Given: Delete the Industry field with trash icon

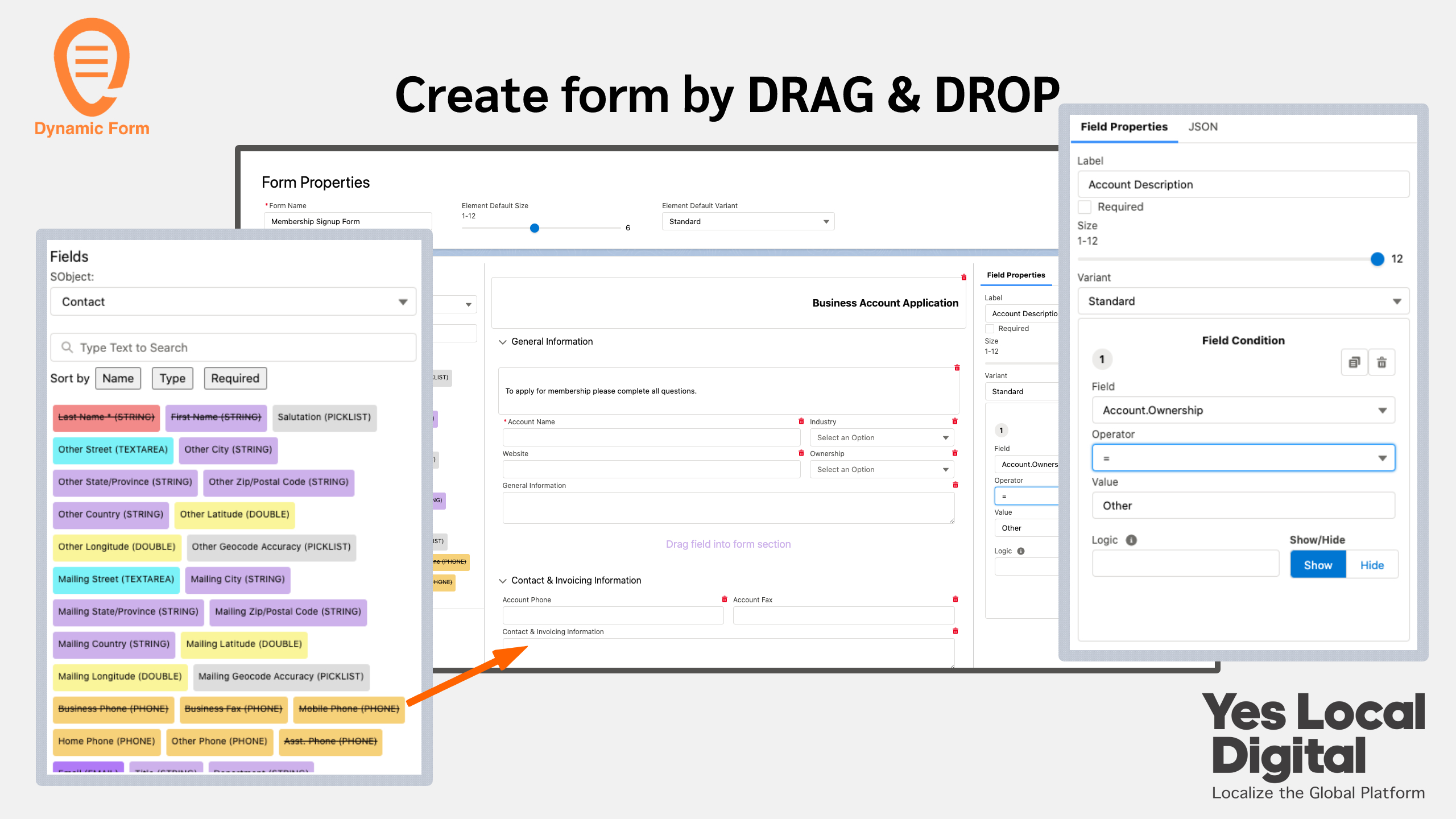Looking at the screenshot, I should click(955, 421).
